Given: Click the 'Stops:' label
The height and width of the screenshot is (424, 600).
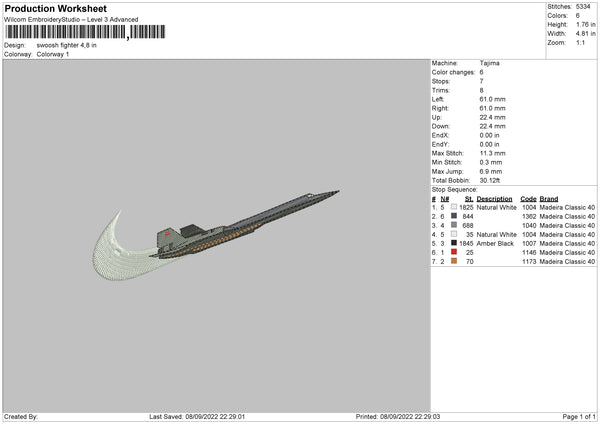Looking at the screenshot, I should pos(441,82).
